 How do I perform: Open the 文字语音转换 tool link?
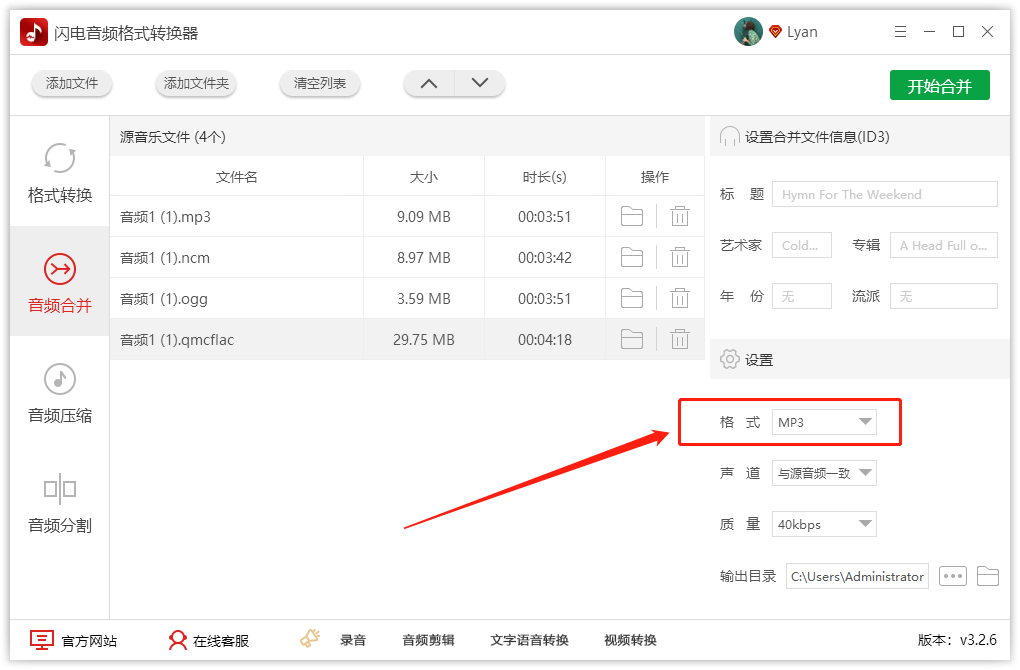click(530, 640)
